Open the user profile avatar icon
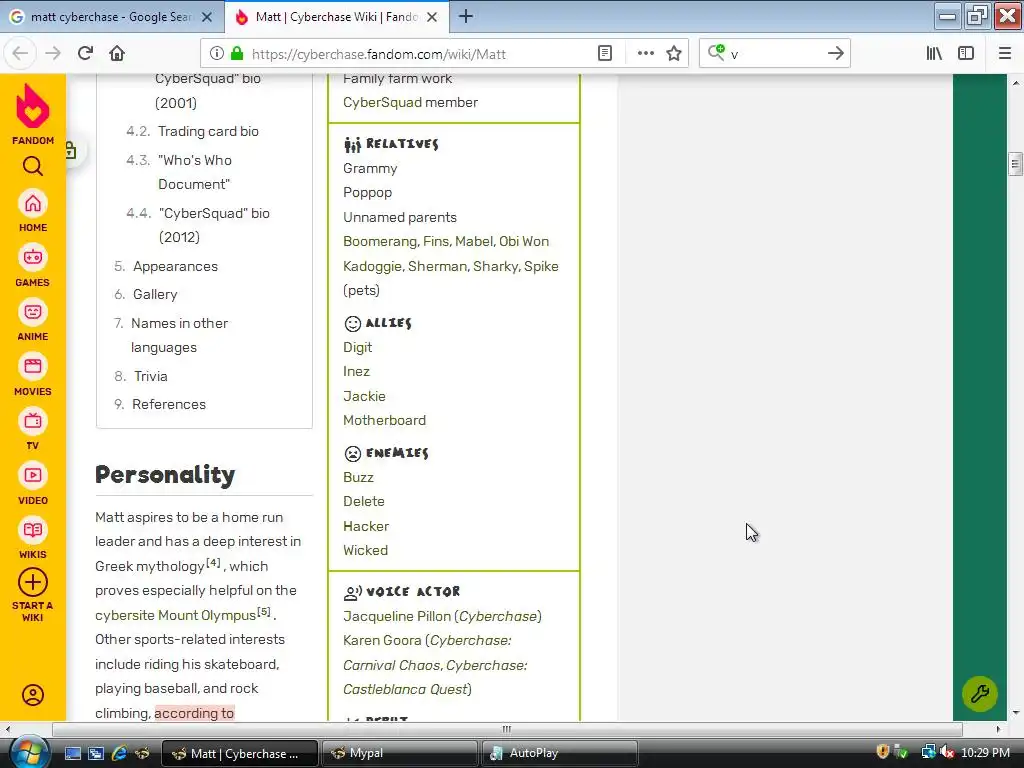Viewport: 1024px width, 768px height. click(33, 695)
